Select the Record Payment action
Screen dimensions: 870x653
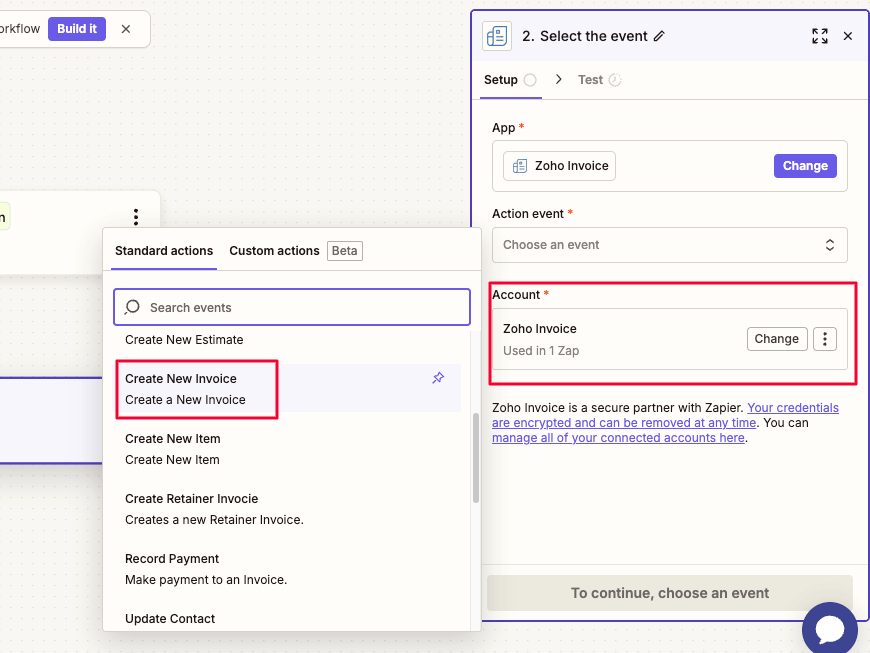point(172,559)
